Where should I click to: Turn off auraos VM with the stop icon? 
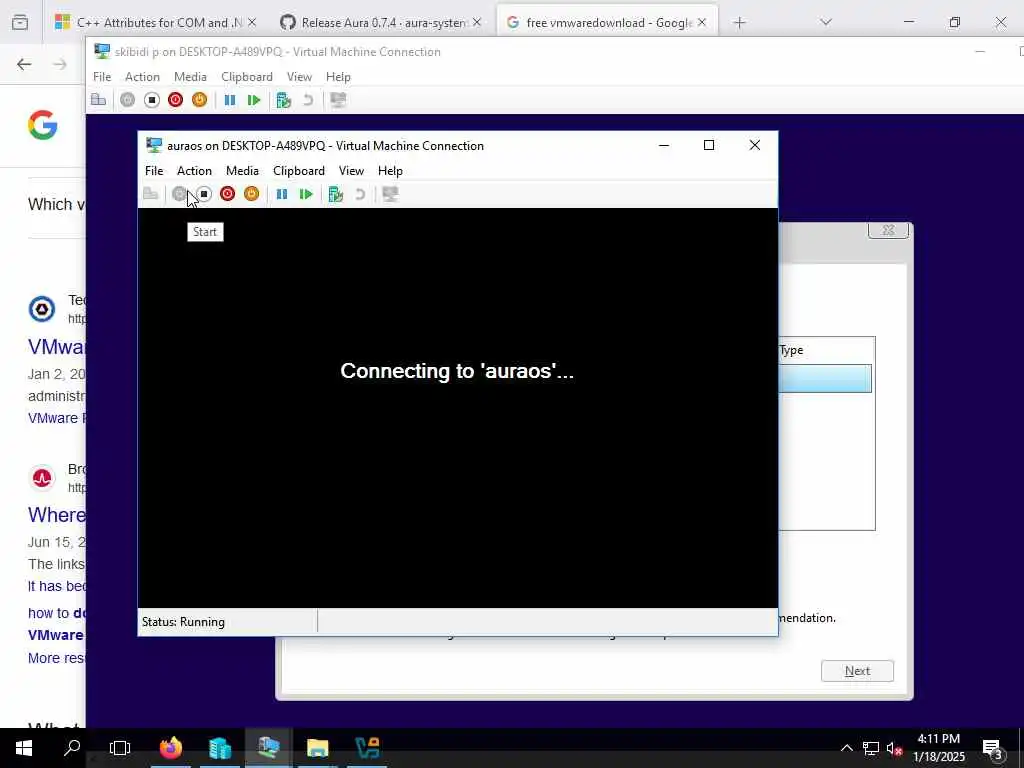(x=204, y=194)
